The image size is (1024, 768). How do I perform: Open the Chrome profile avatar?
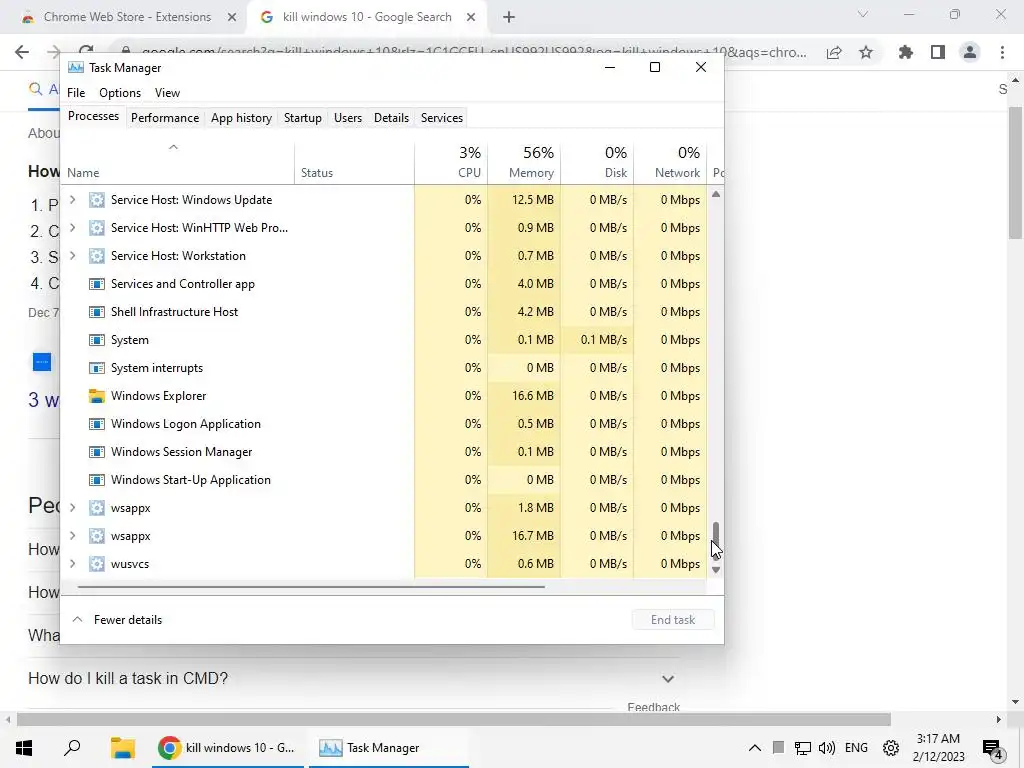click(970, 52)
